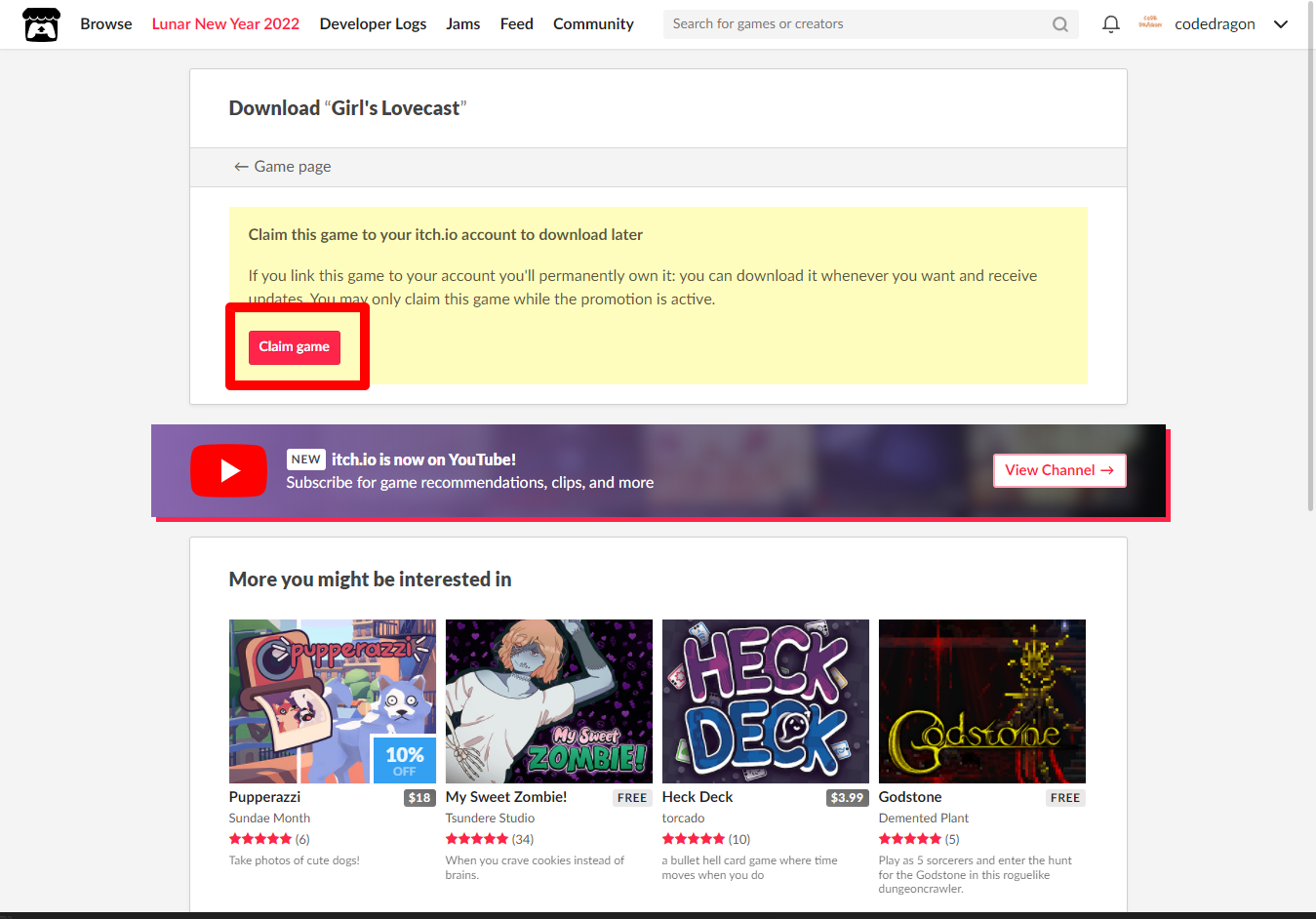Screen dimensions: 1316x919
Task: Open the Heck Deck title link
Action: coord(698,797)
